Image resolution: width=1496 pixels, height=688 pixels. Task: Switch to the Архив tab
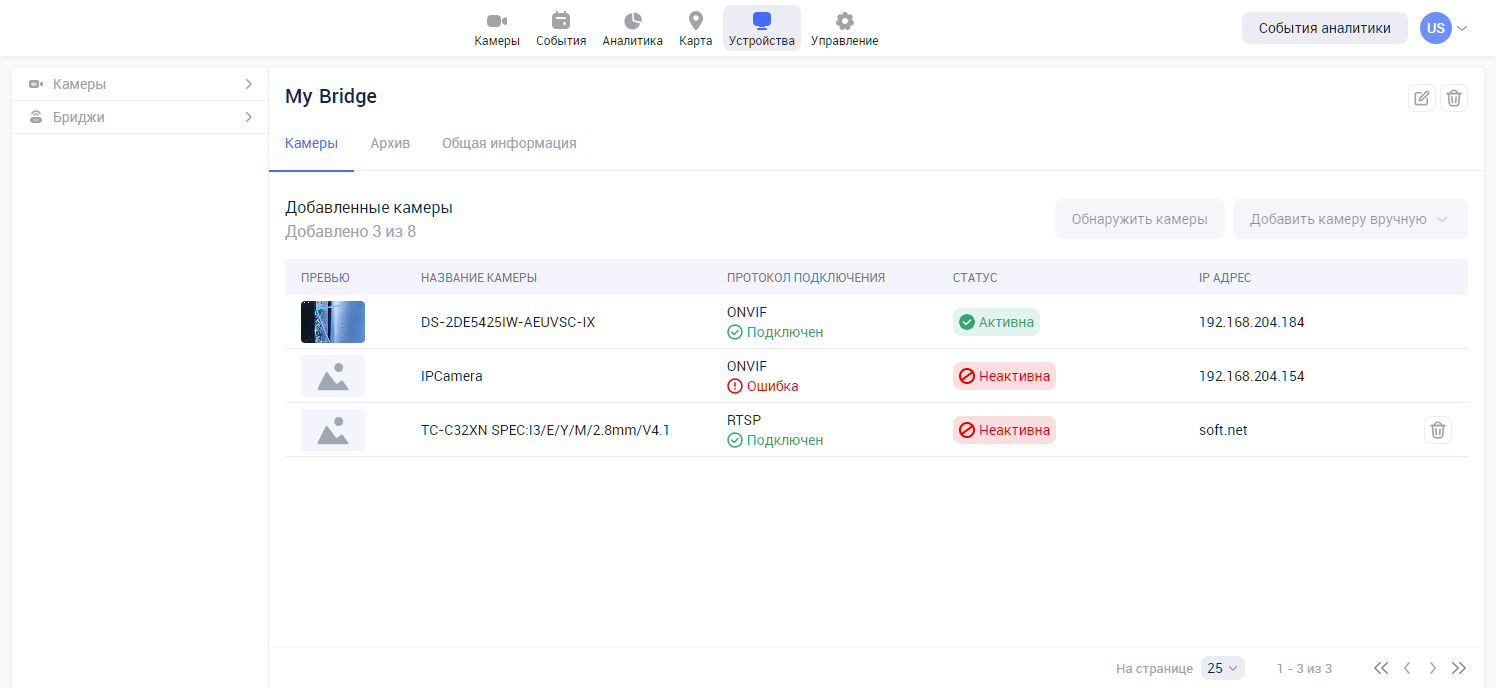pyautogui.click(x=390, y=143)
